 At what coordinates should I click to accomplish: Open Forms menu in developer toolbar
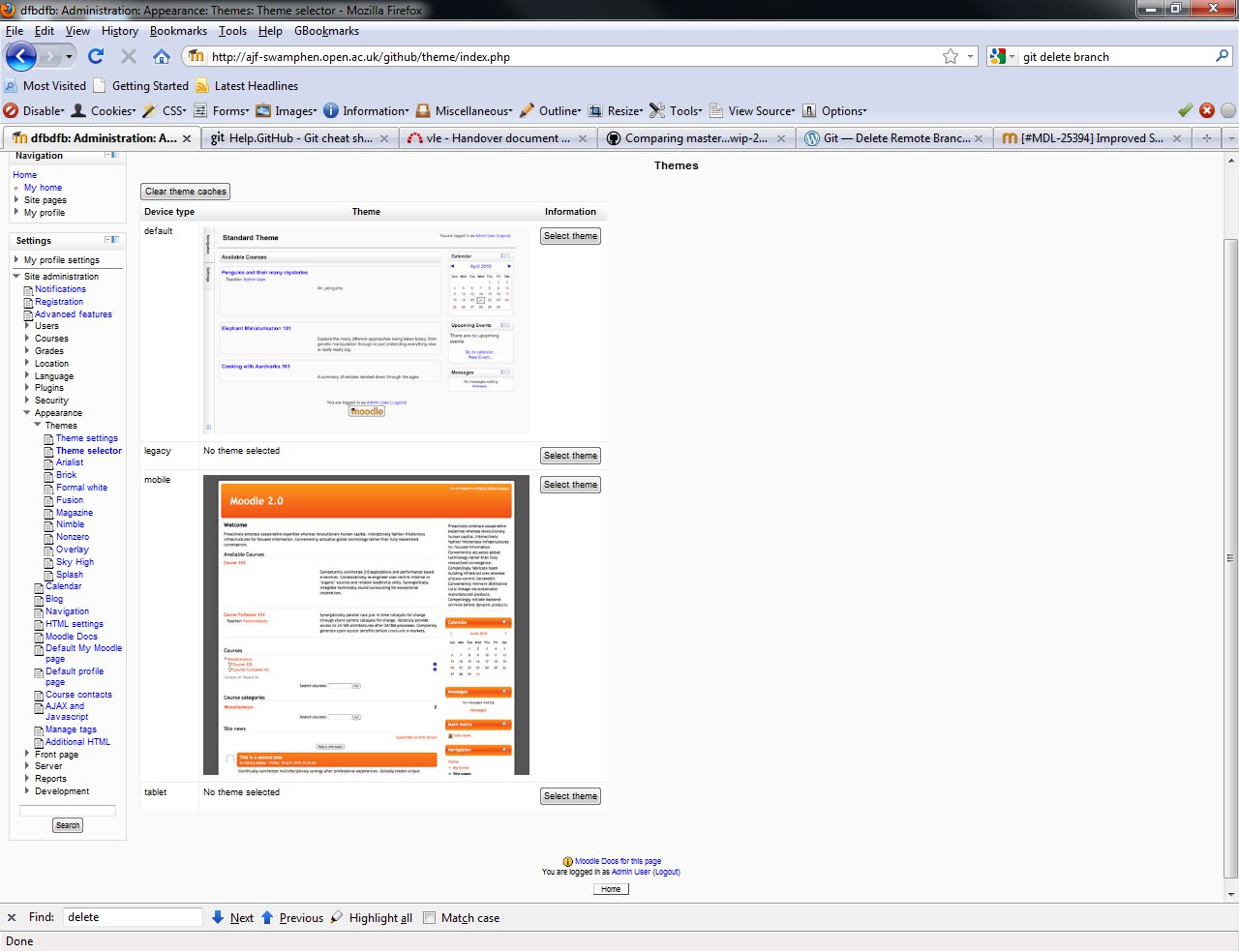click(222, 110)
